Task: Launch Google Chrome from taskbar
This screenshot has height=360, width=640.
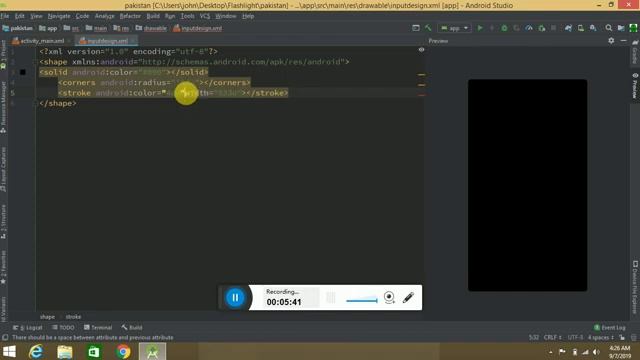Action: click(122, 351)
